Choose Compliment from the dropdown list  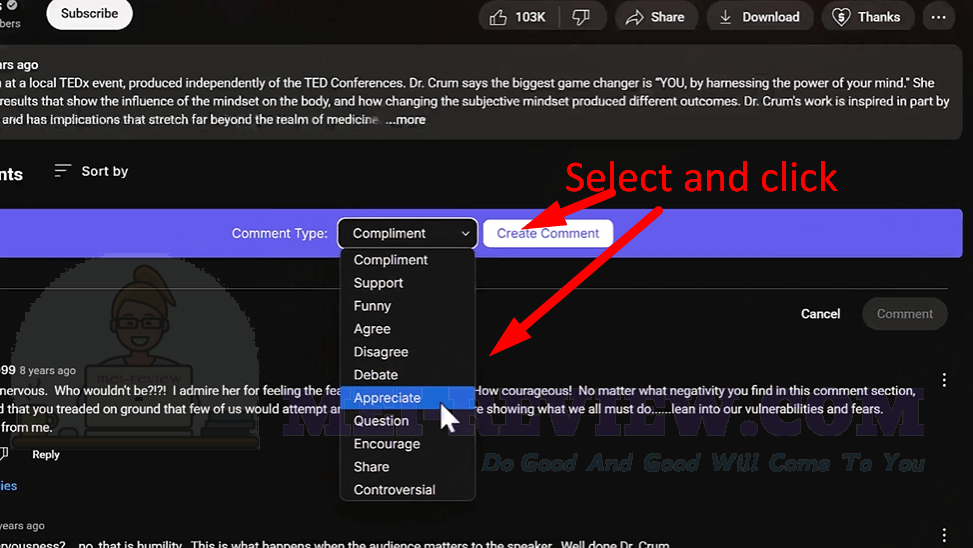408,260
